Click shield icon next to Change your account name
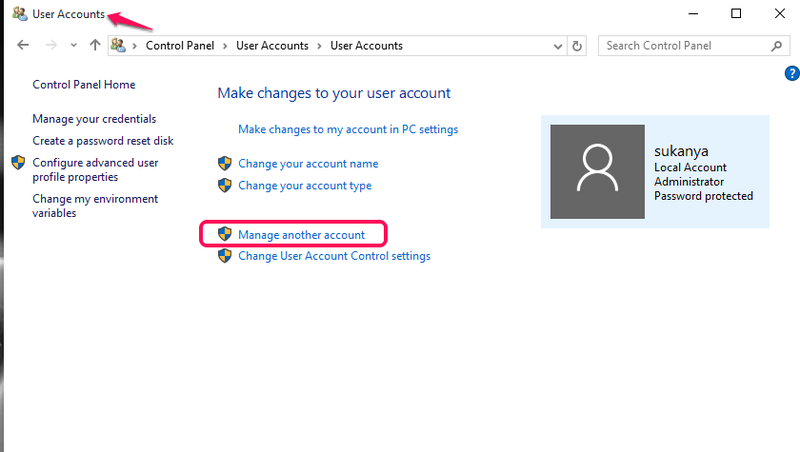 tap(224, 163)
